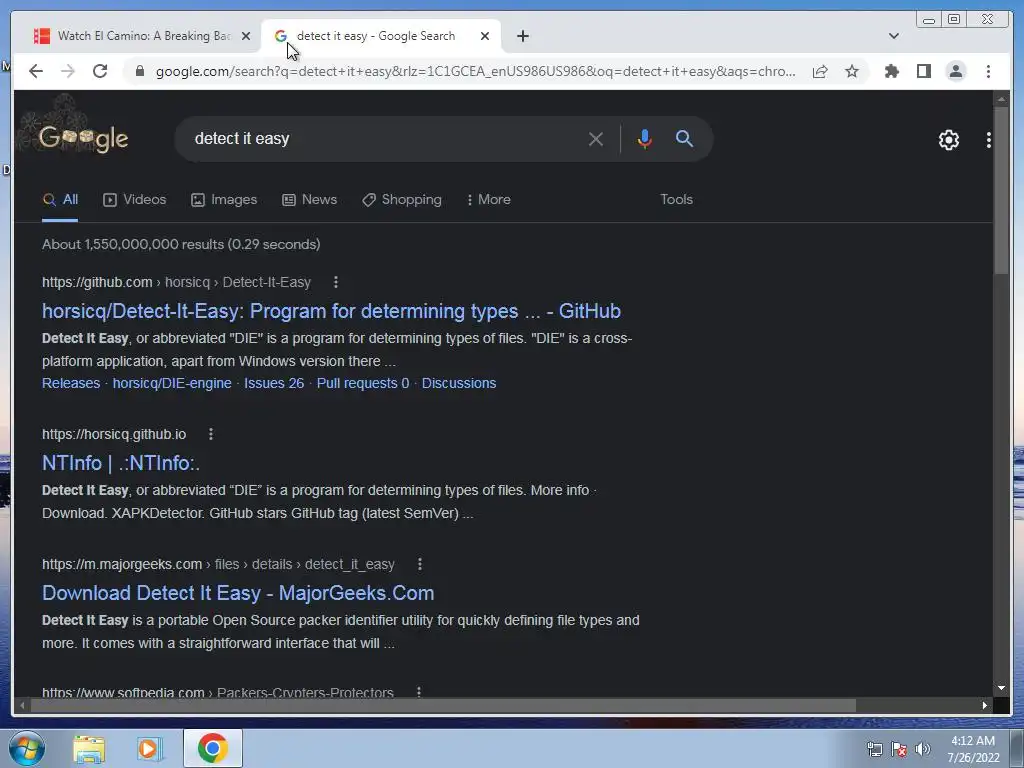Open Google apps dots at top right
The image size is (1024, 768).
pos(989,140)
